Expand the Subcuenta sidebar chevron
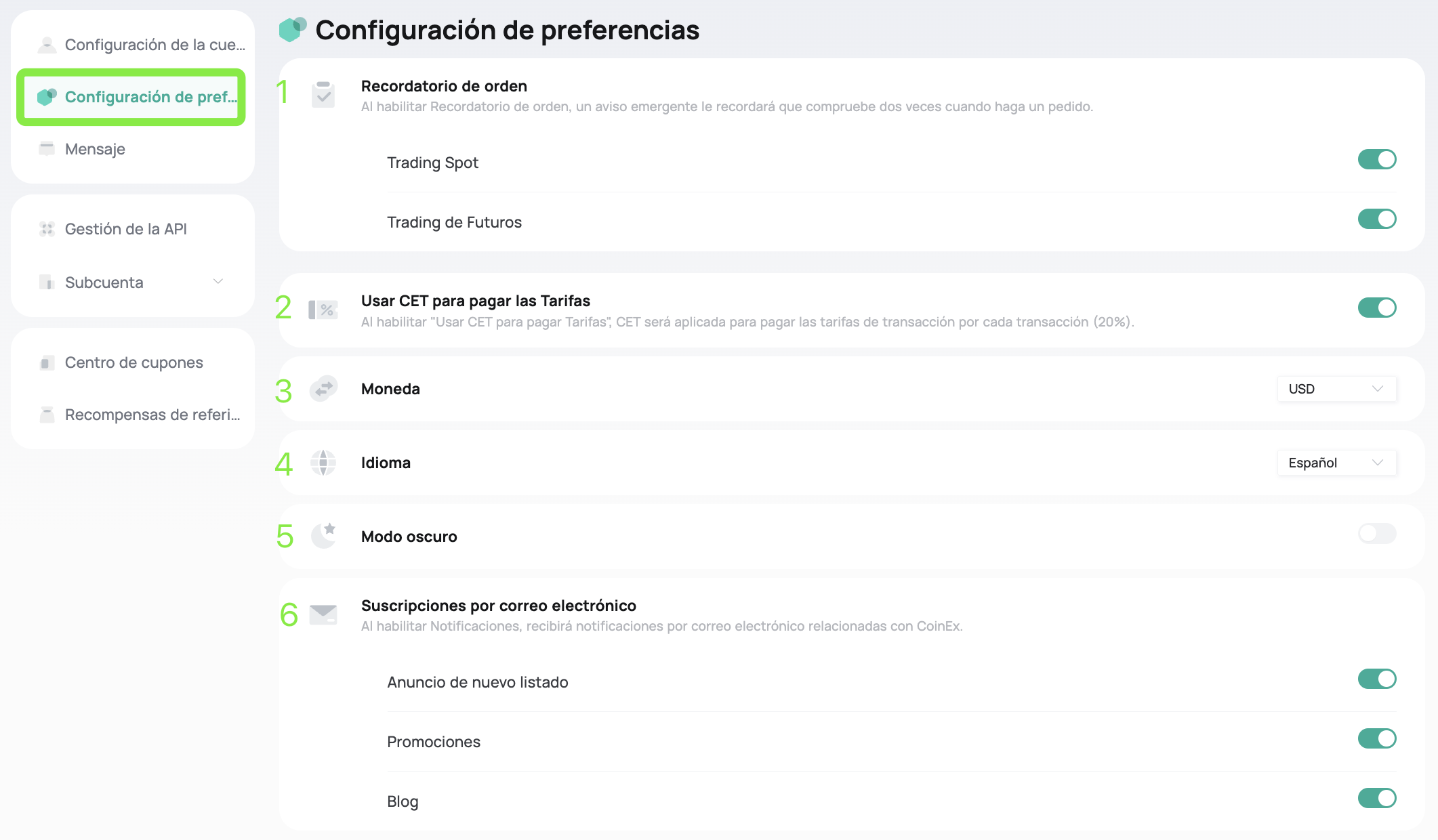The width and height of the screenshot is (1438, 840). tap(218, 281)
